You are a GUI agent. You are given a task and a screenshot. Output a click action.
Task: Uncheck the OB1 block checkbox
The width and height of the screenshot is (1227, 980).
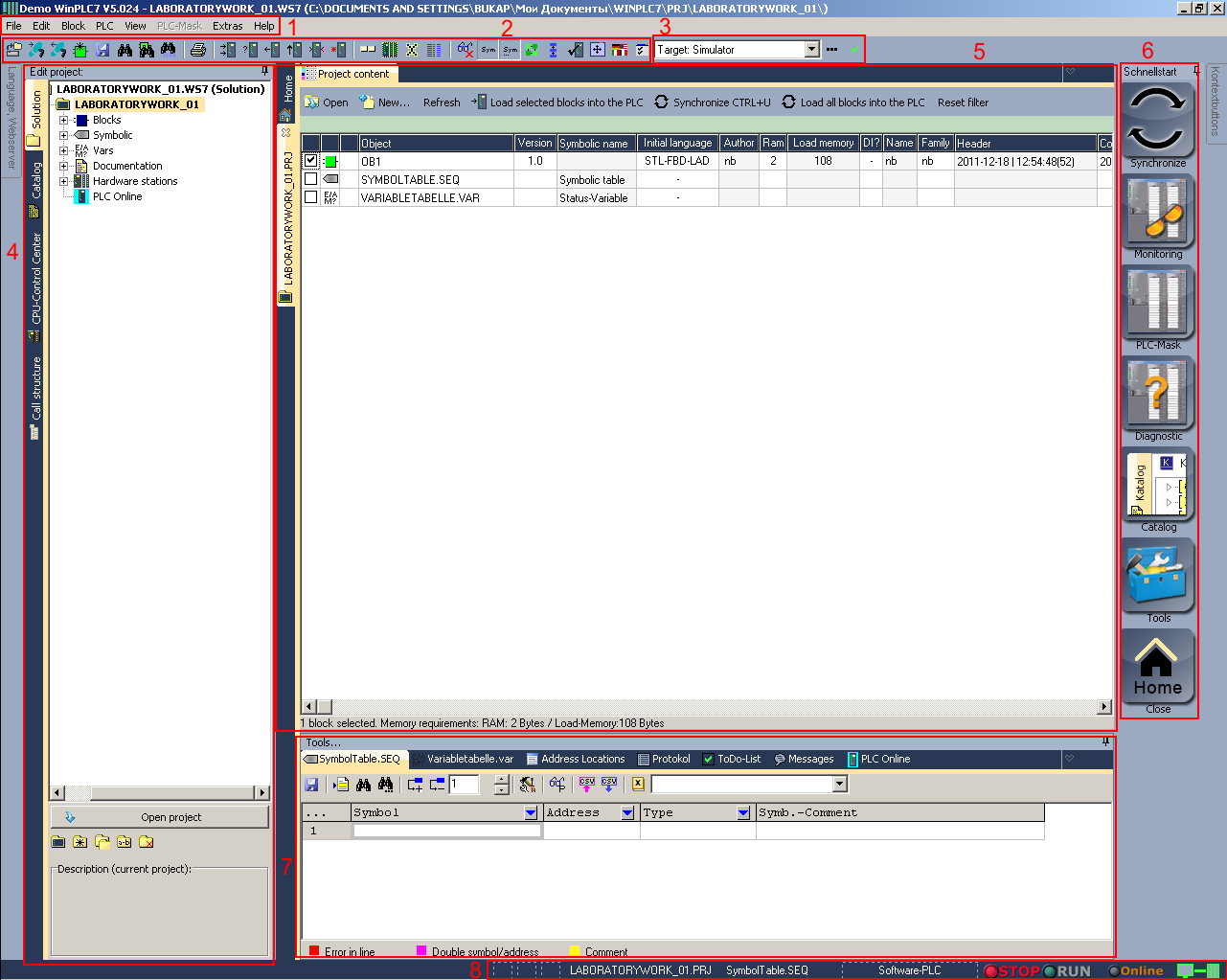(310, 161)
